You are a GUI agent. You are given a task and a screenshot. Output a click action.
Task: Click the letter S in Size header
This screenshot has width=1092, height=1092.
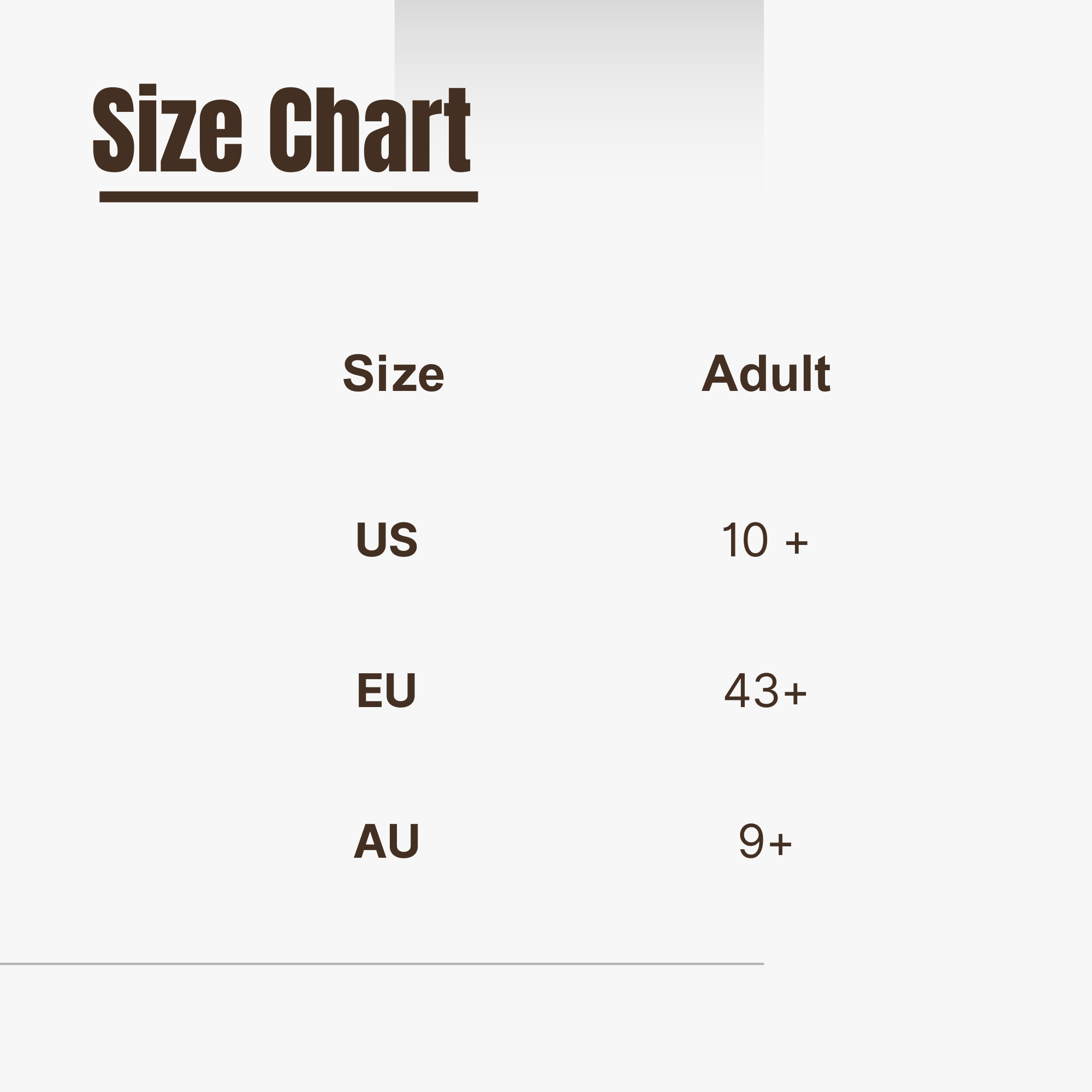click(358, 373)
